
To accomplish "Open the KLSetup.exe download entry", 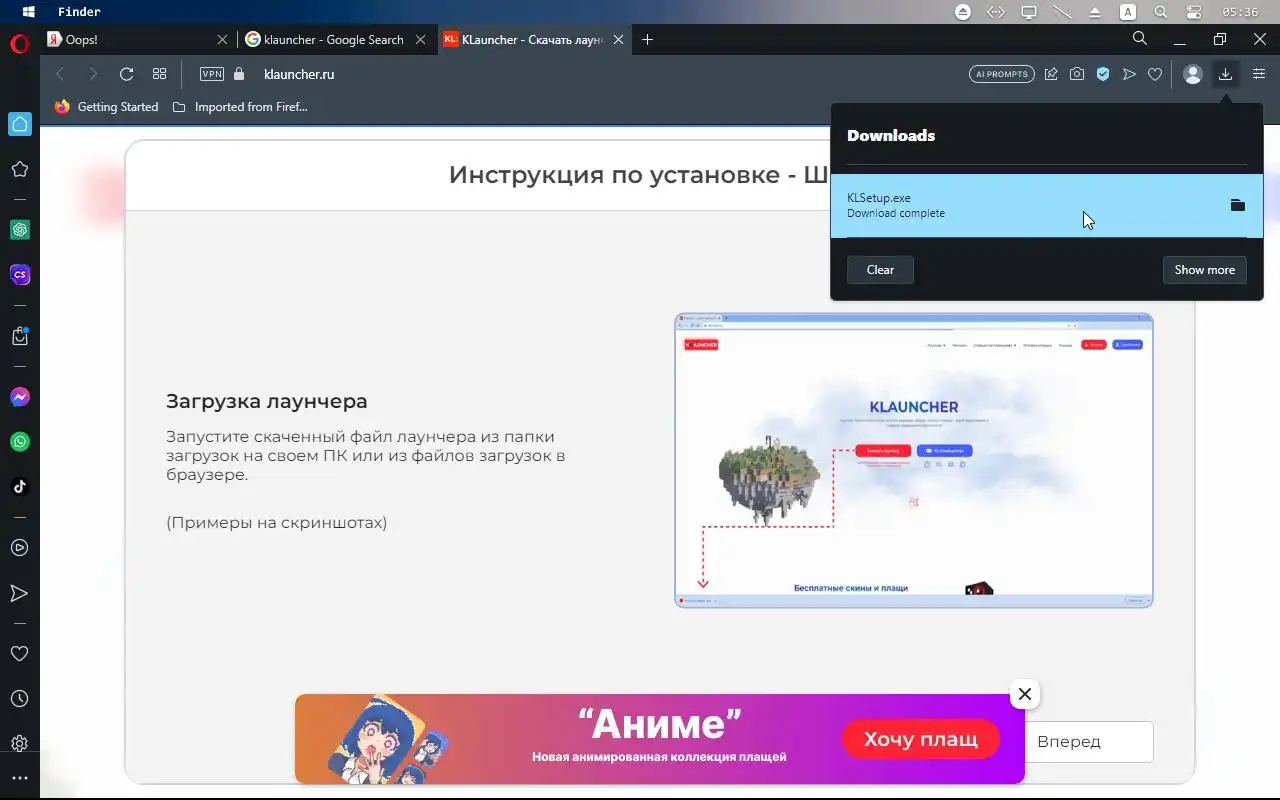I will 1047,205.
